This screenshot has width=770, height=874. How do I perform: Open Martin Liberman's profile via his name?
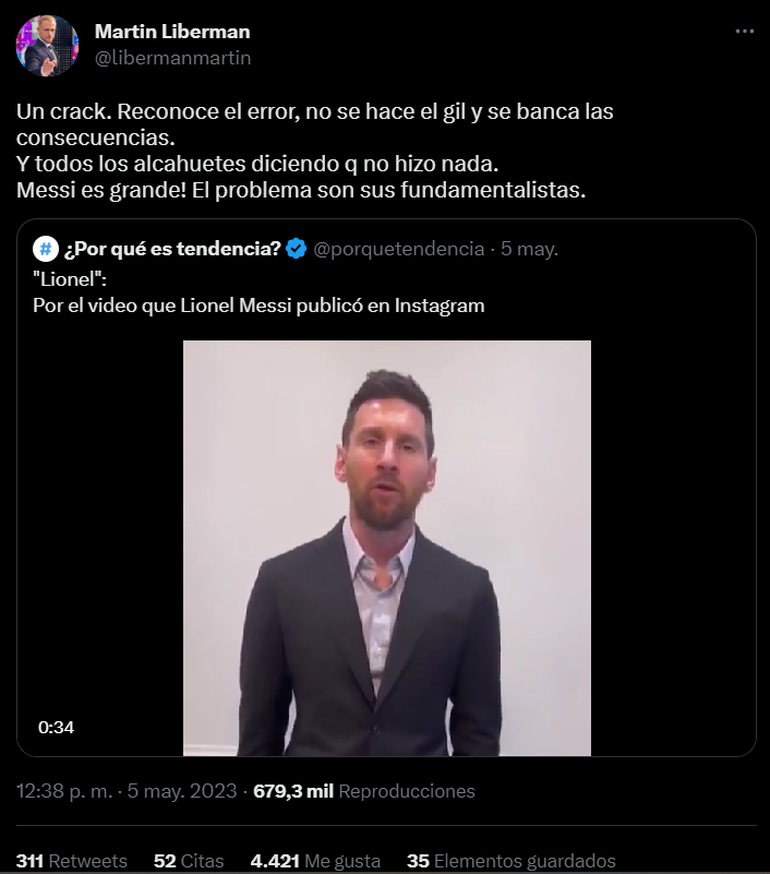click(x=171, y=29)
